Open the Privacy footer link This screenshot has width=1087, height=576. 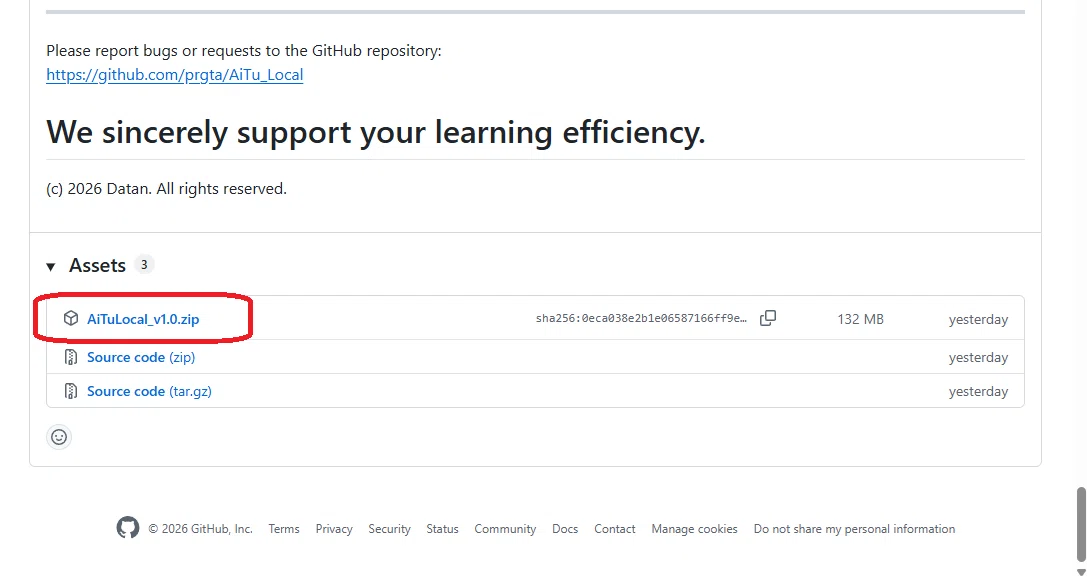(x=334, y=529)
